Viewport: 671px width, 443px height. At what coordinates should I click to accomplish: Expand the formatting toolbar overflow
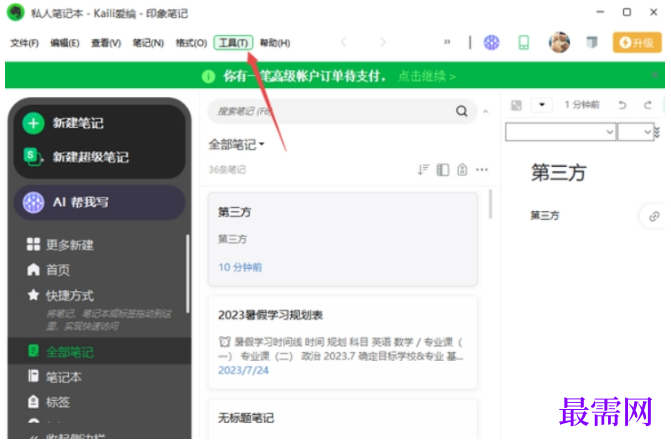[x=657, y=133]
